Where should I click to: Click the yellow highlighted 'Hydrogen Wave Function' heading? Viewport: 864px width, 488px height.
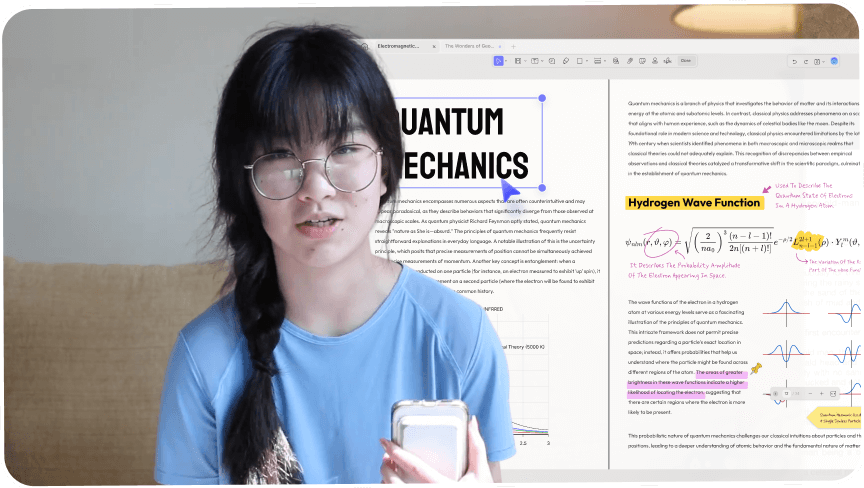pos(693,202)
